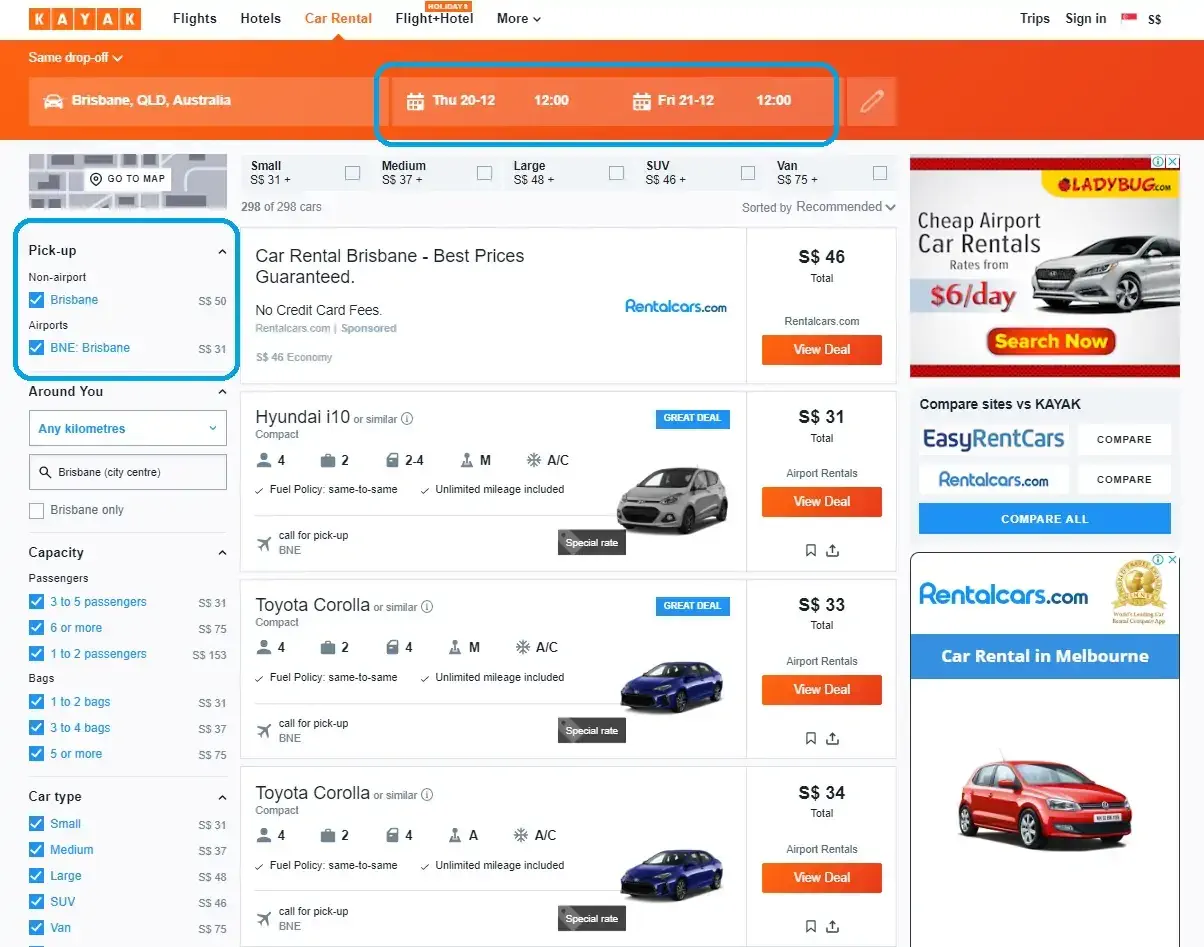Share the S$ 33 Toyota Corolla deal

(x=833, y=739)
